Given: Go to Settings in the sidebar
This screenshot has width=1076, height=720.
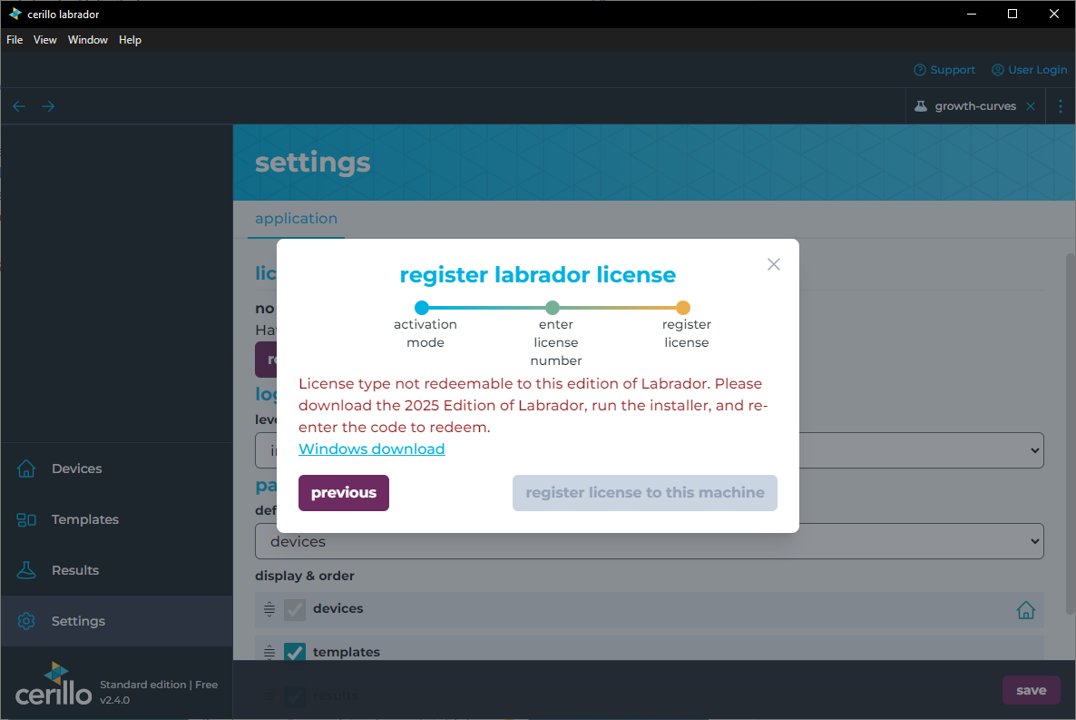Looking at the screenshot, I should tap(117, 621).
